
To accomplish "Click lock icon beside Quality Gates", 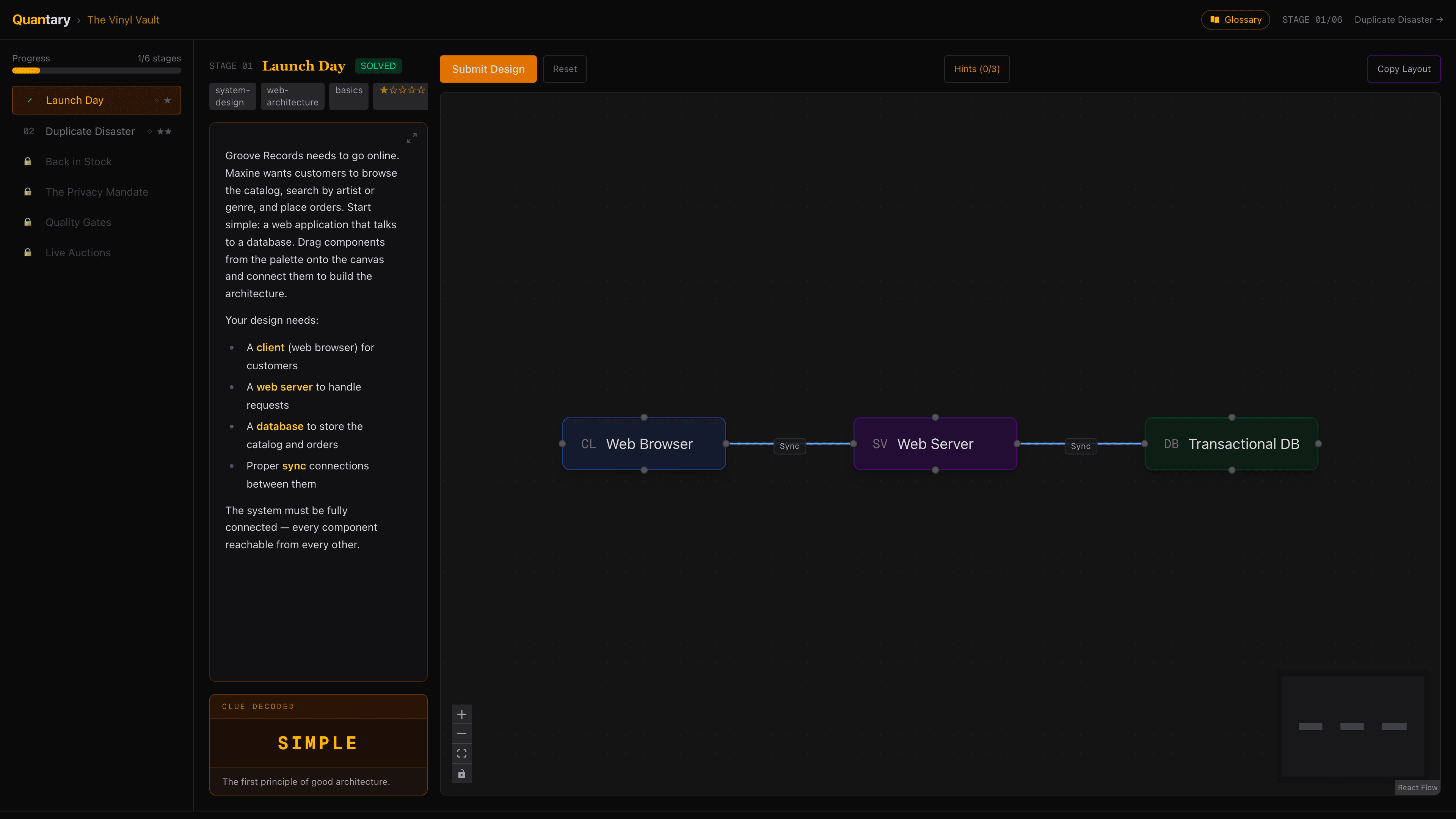I will 28,222.
